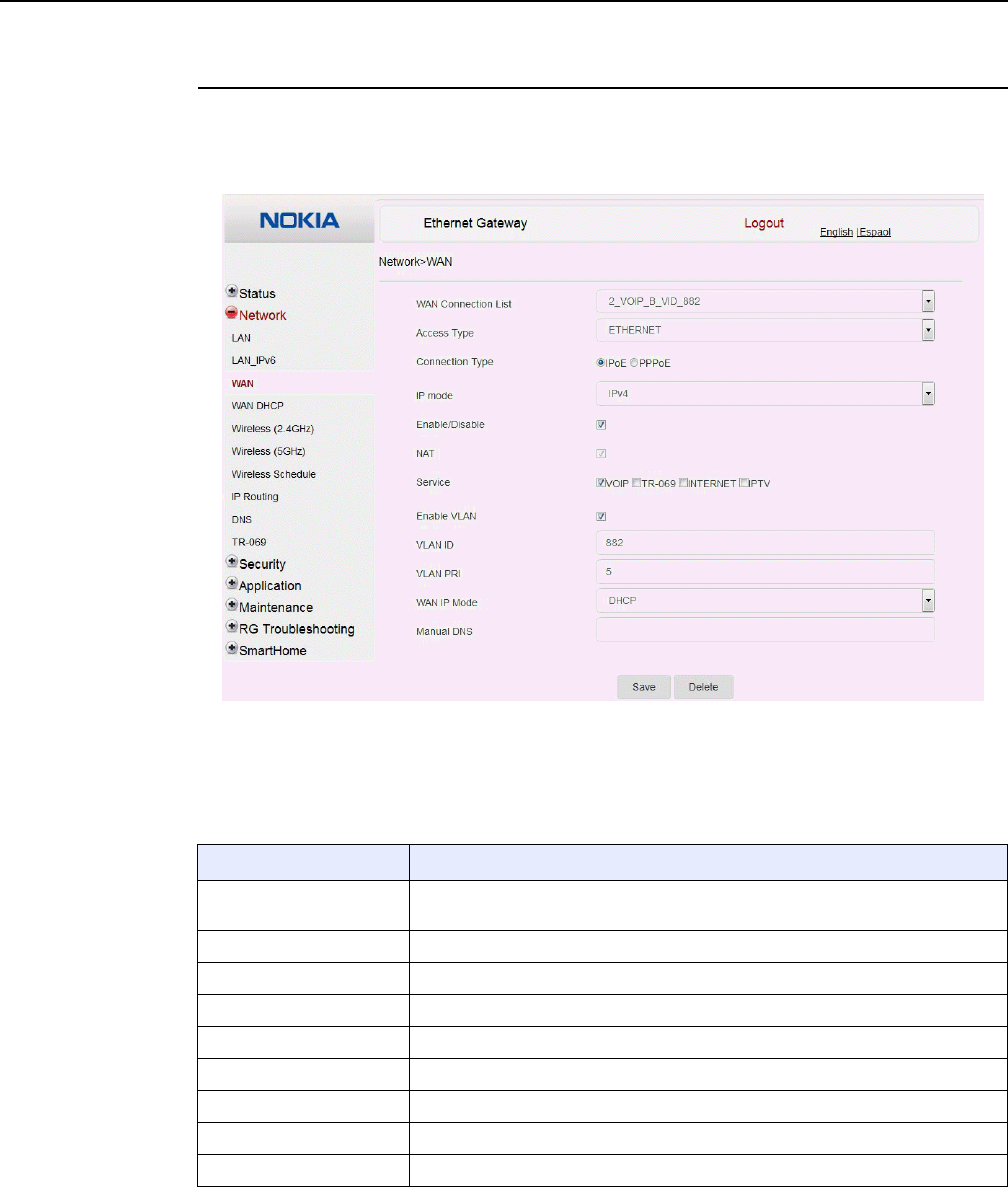1008x1187 pixels.
Task: Click the Logout link
Action: (764, 223)
